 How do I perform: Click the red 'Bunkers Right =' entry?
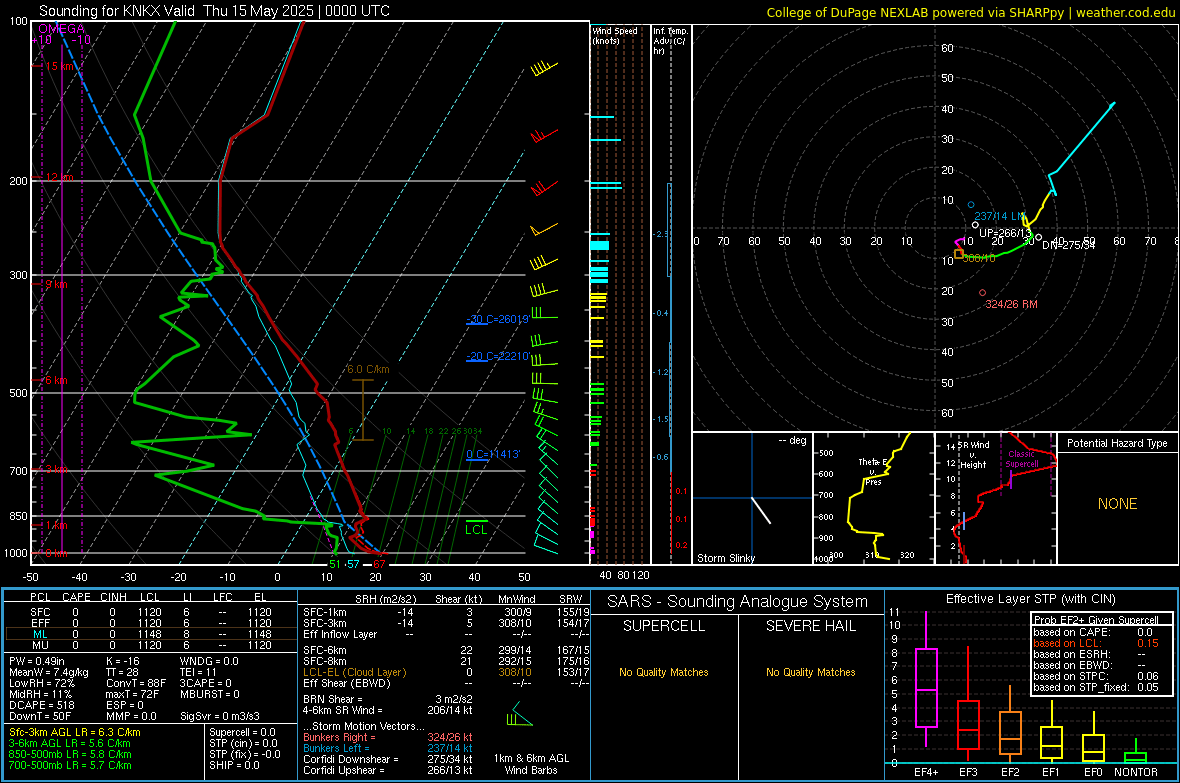pos(388,737)
